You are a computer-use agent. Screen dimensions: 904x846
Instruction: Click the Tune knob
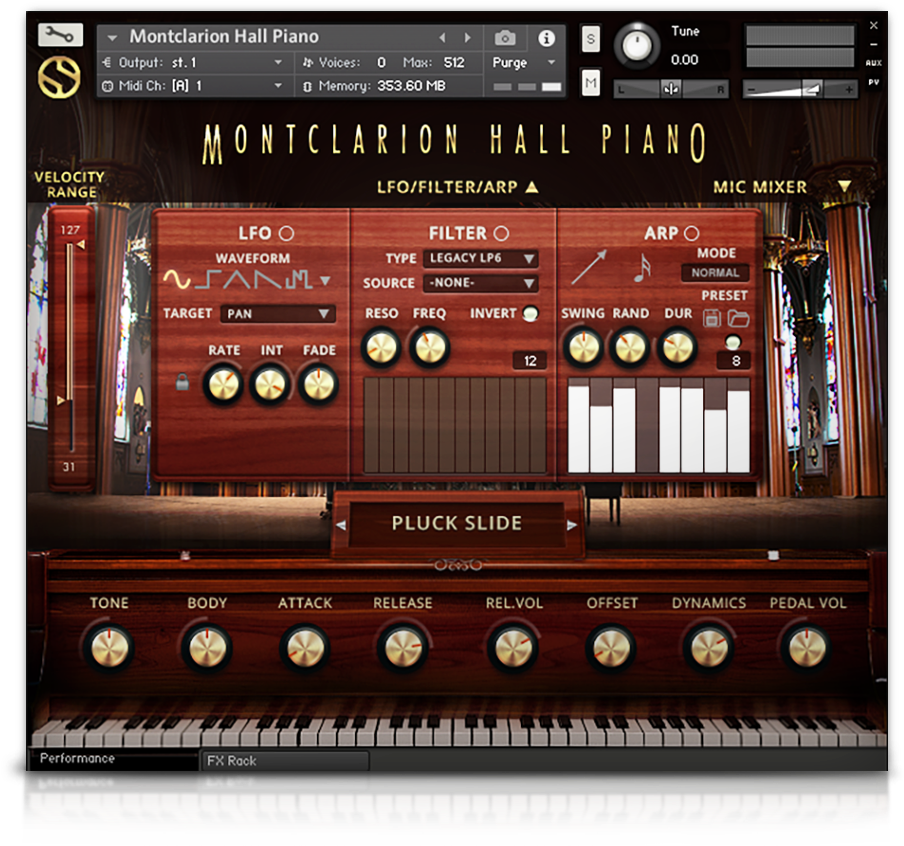637,46
